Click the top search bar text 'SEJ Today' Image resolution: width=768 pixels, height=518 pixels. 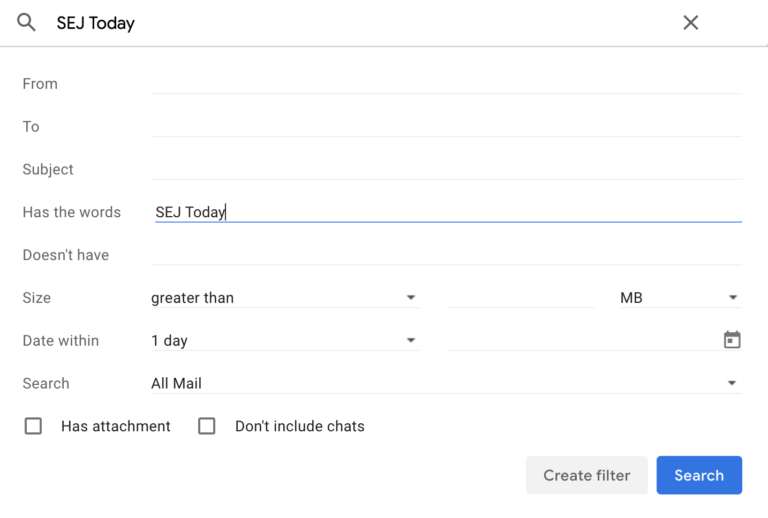pos(96,23)
